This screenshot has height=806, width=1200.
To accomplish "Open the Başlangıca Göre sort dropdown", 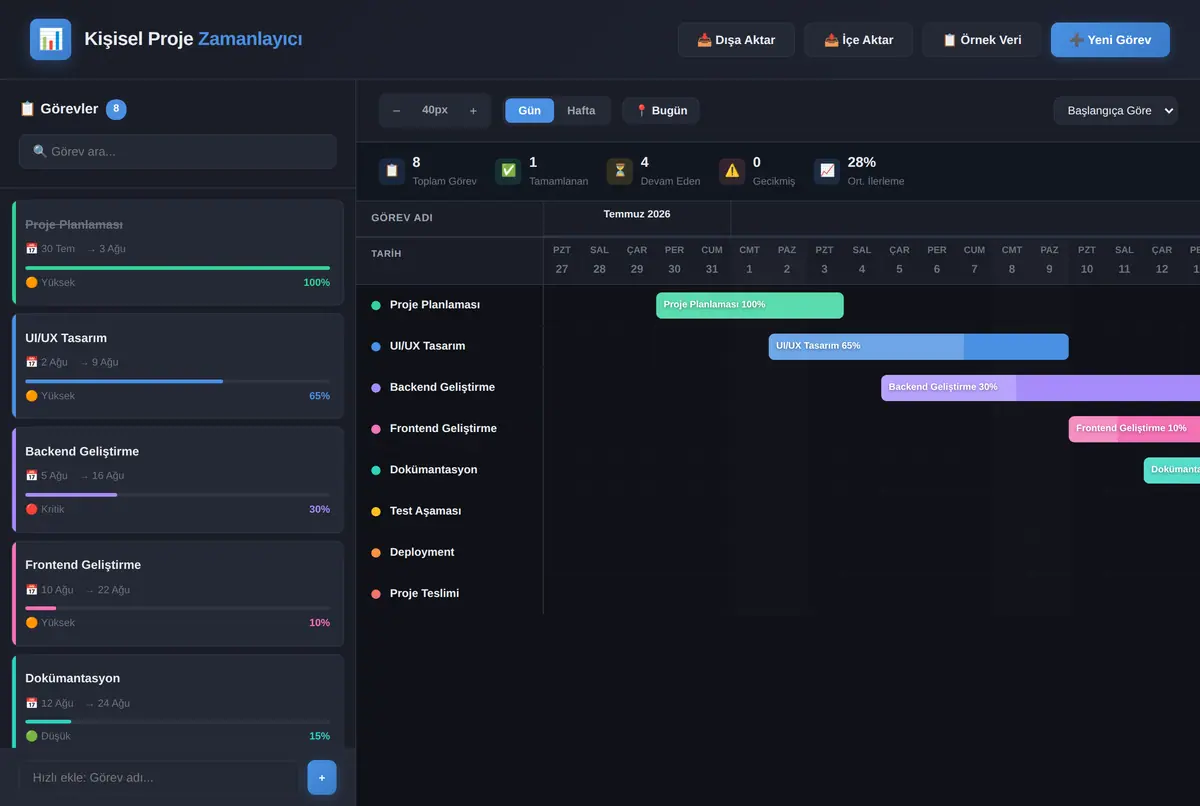I will (x=1115, y=110).
